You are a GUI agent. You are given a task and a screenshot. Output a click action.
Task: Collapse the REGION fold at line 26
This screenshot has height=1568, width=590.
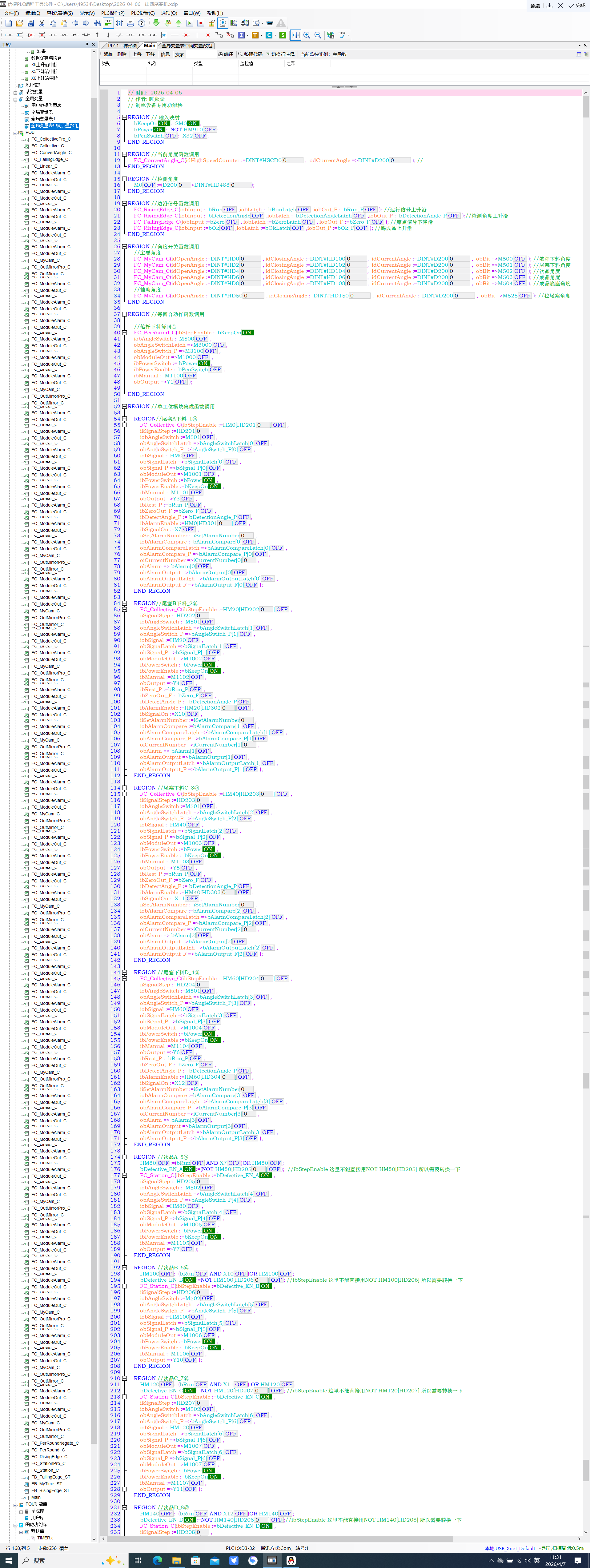[124, 247]
